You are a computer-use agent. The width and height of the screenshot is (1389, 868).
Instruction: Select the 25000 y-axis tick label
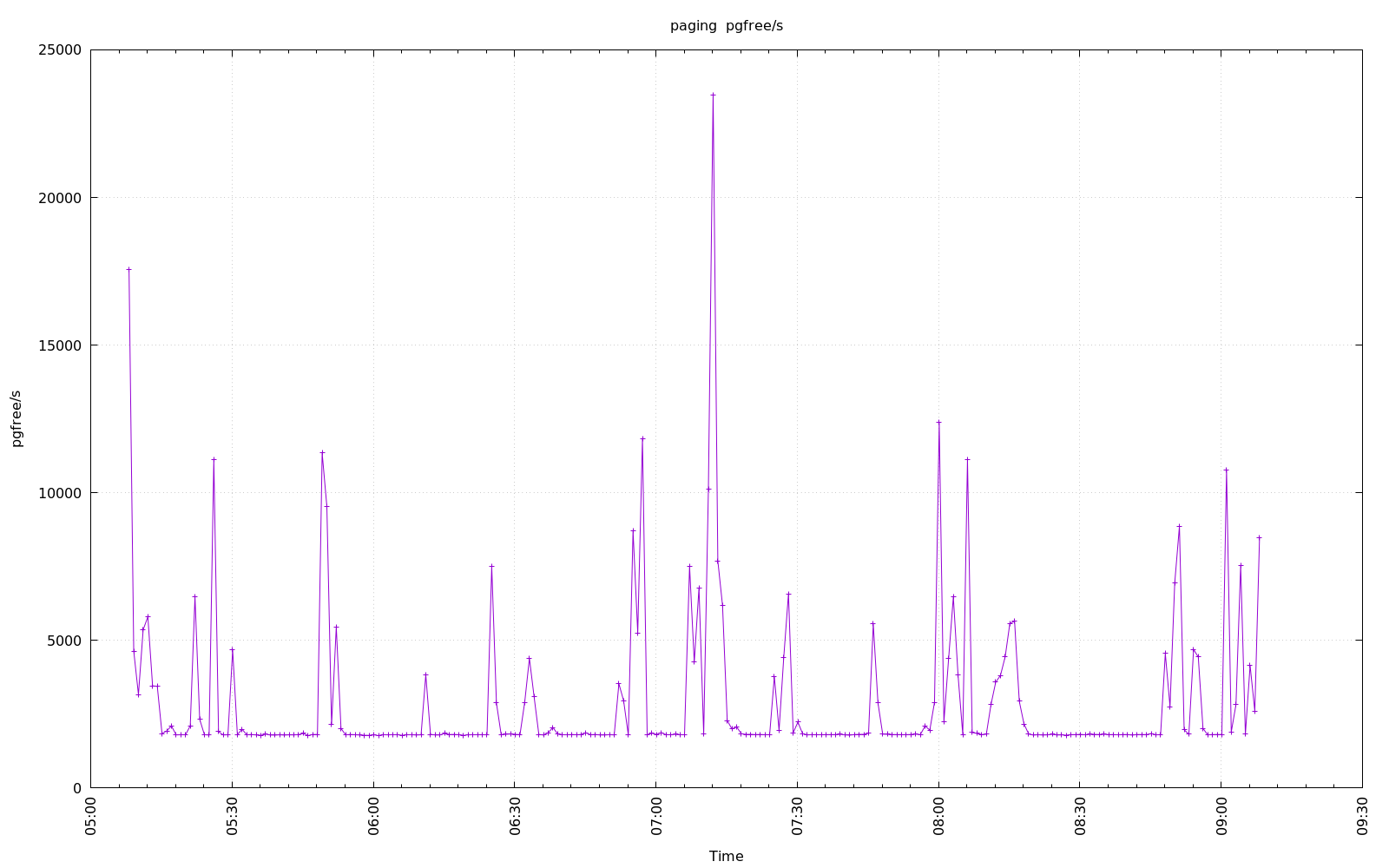61,50
